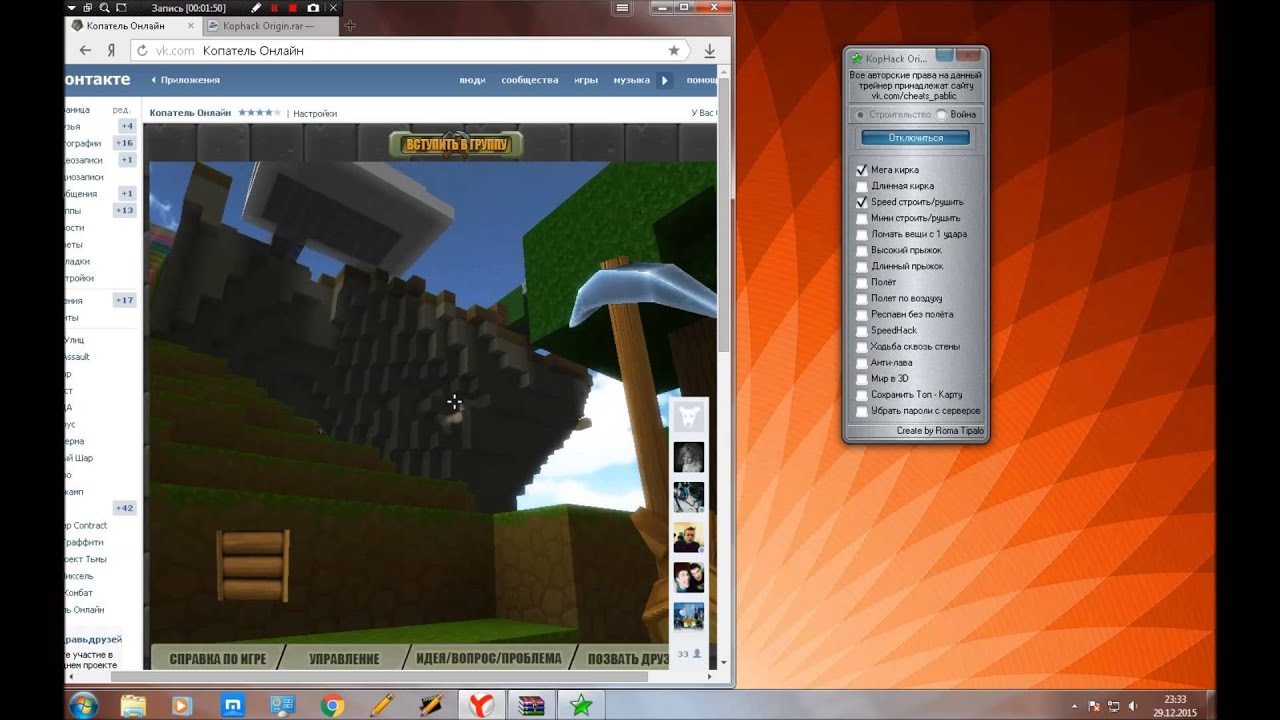Open a new browser tab with plus
Image resolution: width=1280 pixels, height=720 pixels.
click(350, 25)
